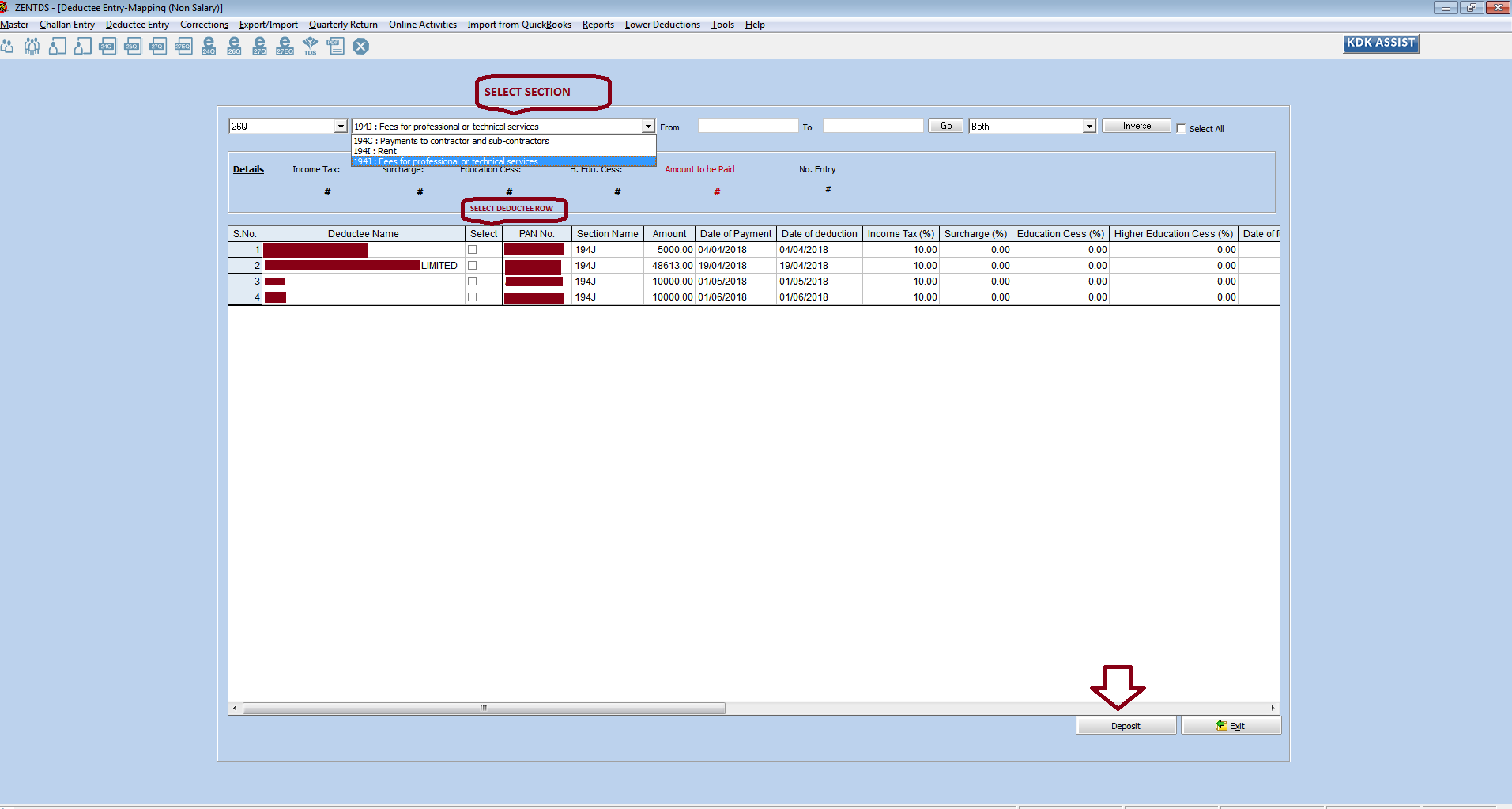Click the group of people deductee icon
Image resolution: width=1512 pixels, height=809 pixels.
coord(32,46)
